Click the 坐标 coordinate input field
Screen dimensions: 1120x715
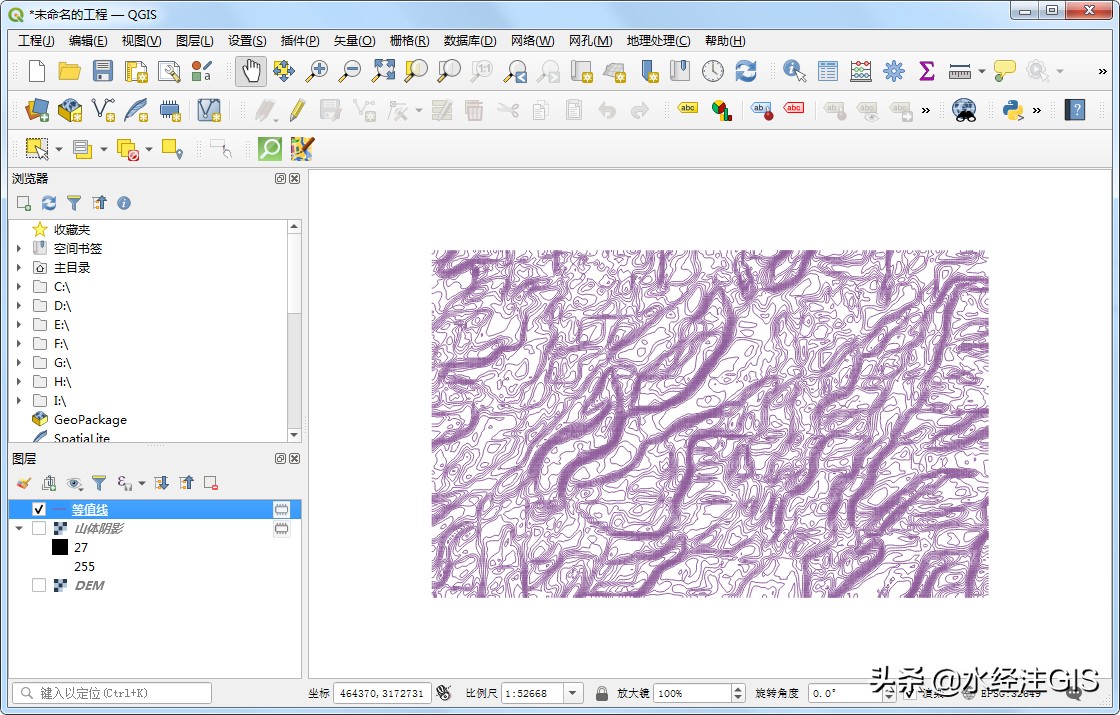pos(382,694)
